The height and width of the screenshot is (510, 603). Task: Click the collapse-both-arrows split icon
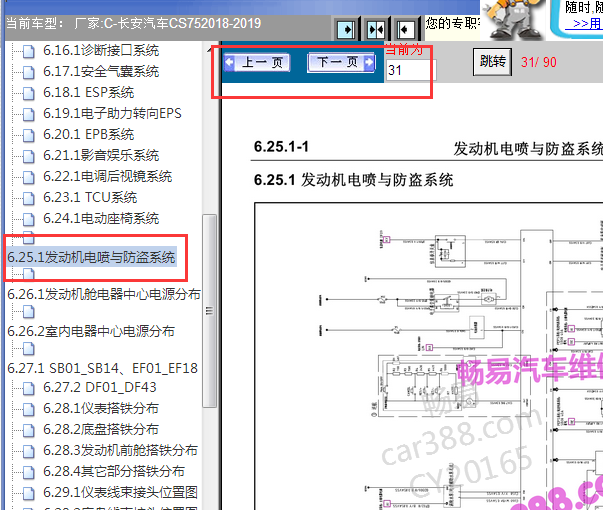pyautogui.click(x=376, y=29)
